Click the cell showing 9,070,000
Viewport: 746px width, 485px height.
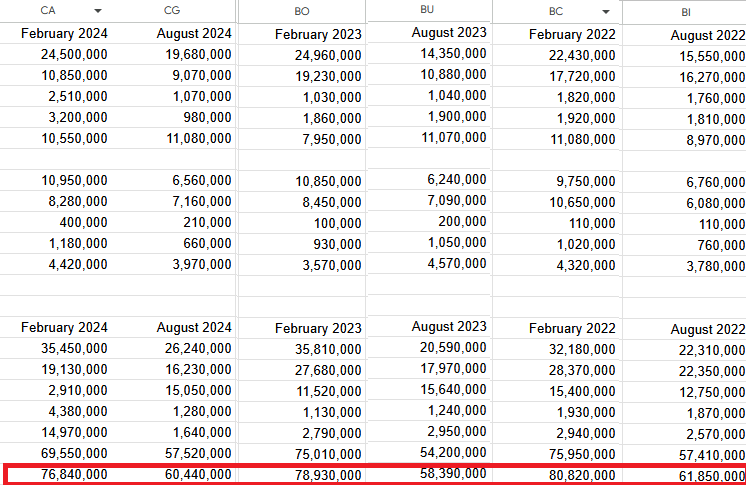(x=202, y=76)
